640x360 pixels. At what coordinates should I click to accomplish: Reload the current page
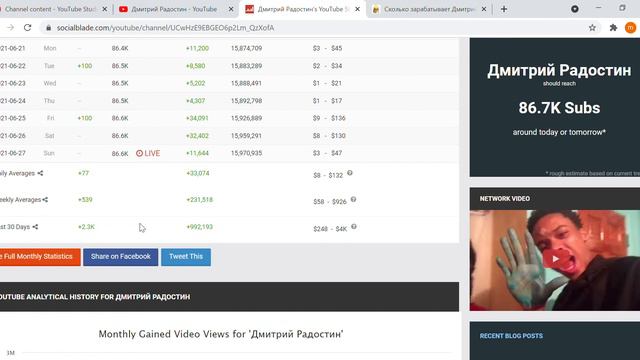point(27,28)
